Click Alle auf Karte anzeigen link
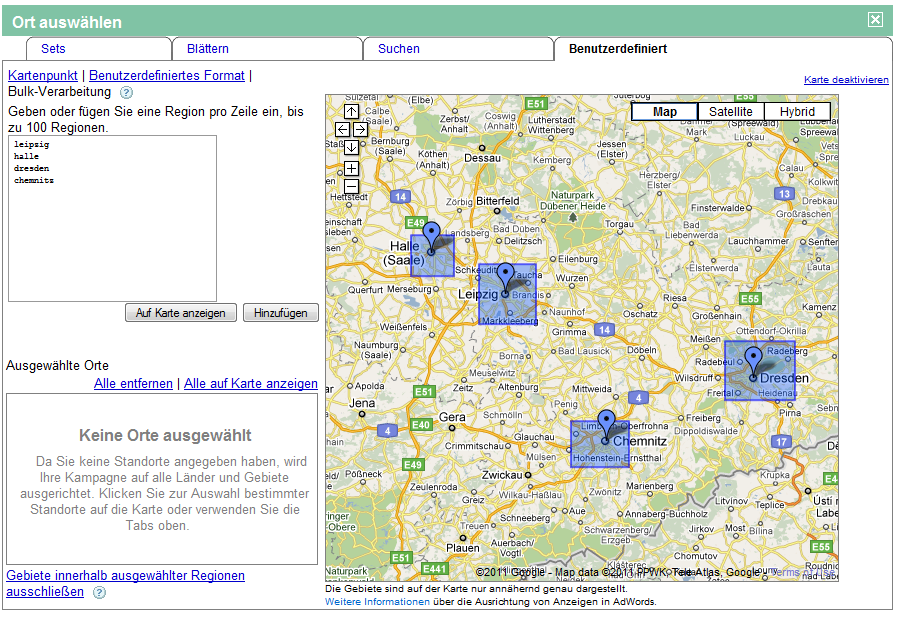The image size is (897, 621). 251,384
